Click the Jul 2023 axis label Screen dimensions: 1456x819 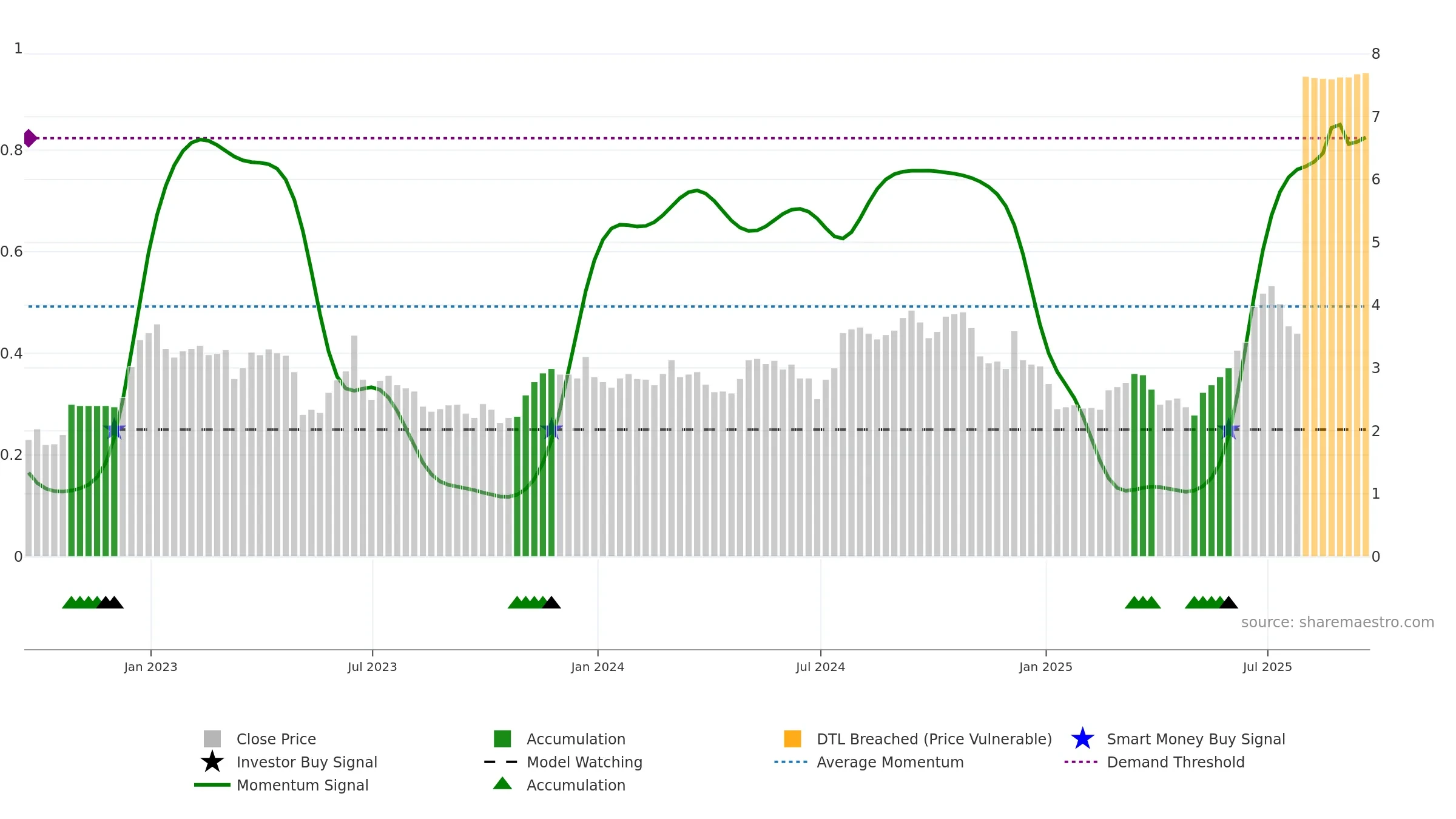tap(372, 667)
